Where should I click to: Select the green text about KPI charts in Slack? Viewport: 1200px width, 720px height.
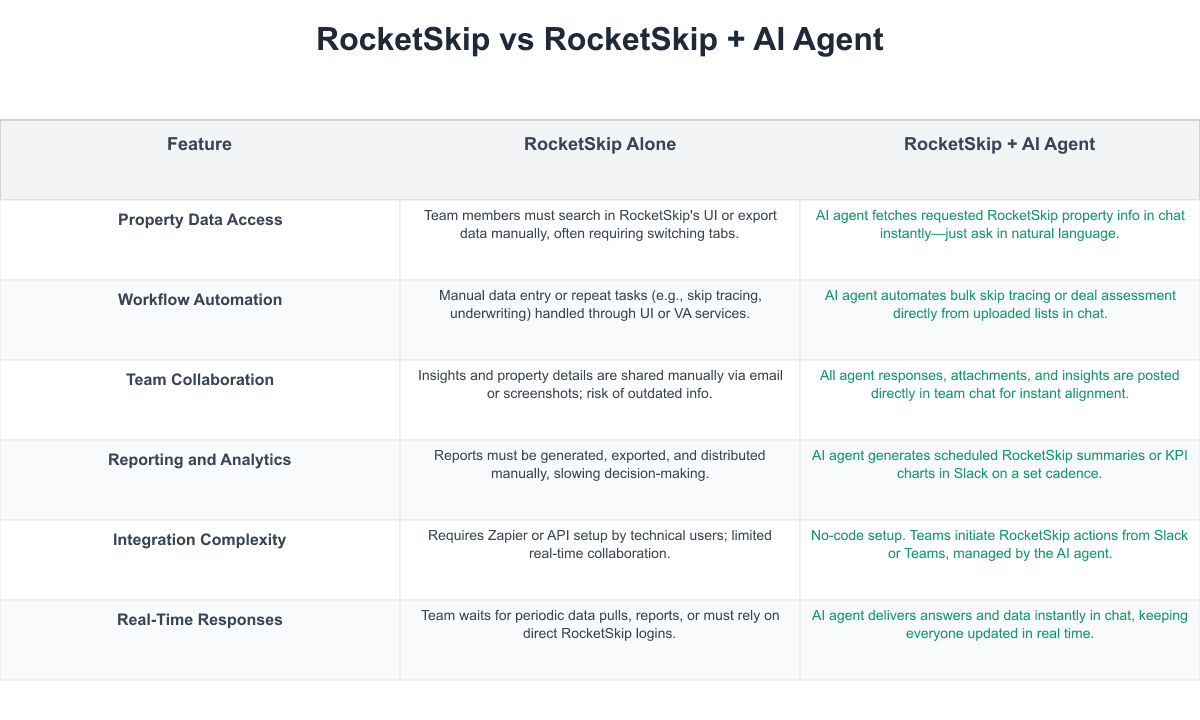pos(1000,464)
